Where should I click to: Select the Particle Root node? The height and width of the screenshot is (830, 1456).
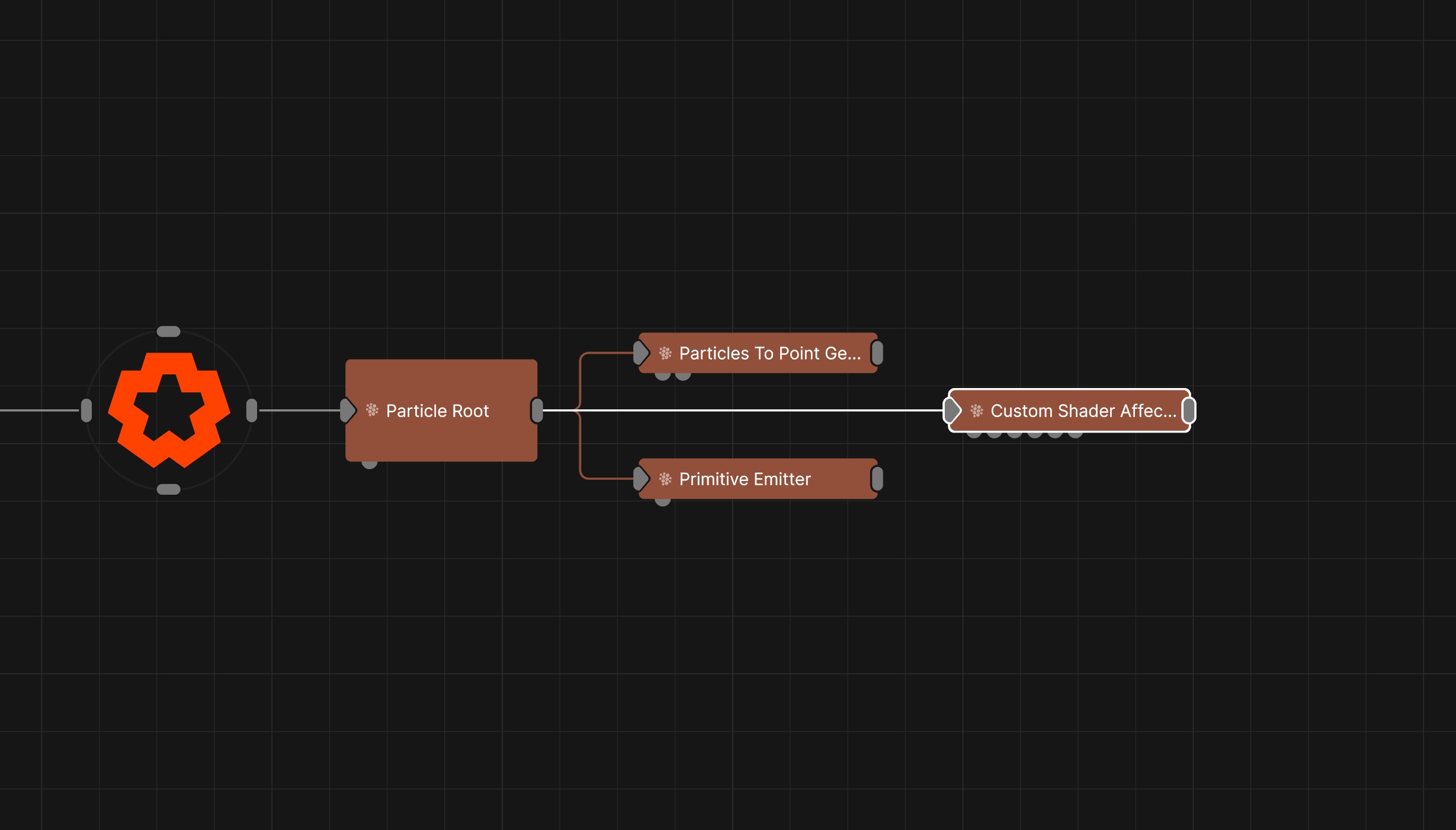point(441,410)
